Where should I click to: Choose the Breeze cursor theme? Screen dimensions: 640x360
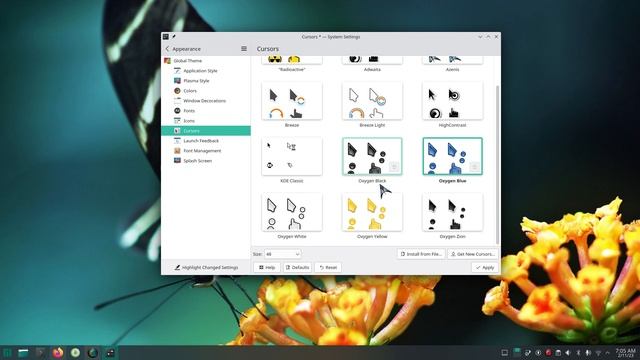292,101
